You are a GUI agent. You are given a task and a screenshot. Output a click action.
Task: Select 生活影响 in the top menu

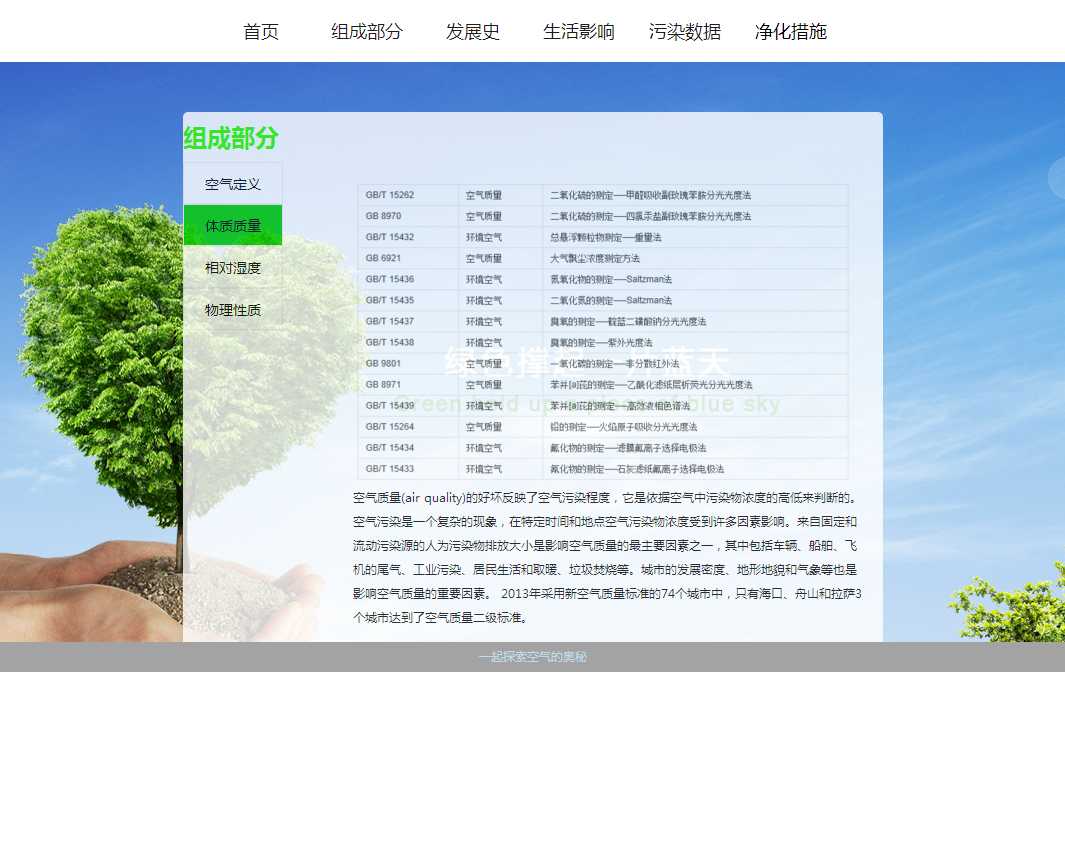point(579,32)
